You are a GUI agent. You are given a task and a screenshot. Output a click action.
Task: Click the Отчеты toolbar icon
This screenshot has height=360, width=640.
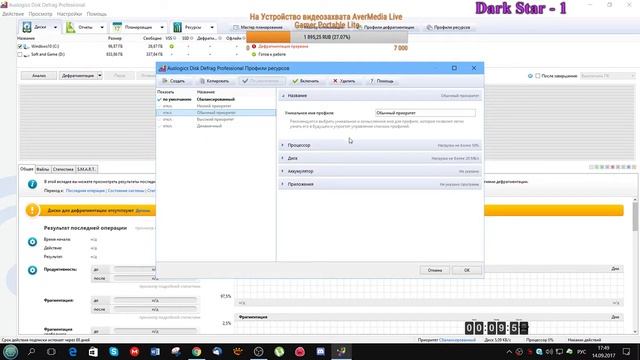point(71,27)
